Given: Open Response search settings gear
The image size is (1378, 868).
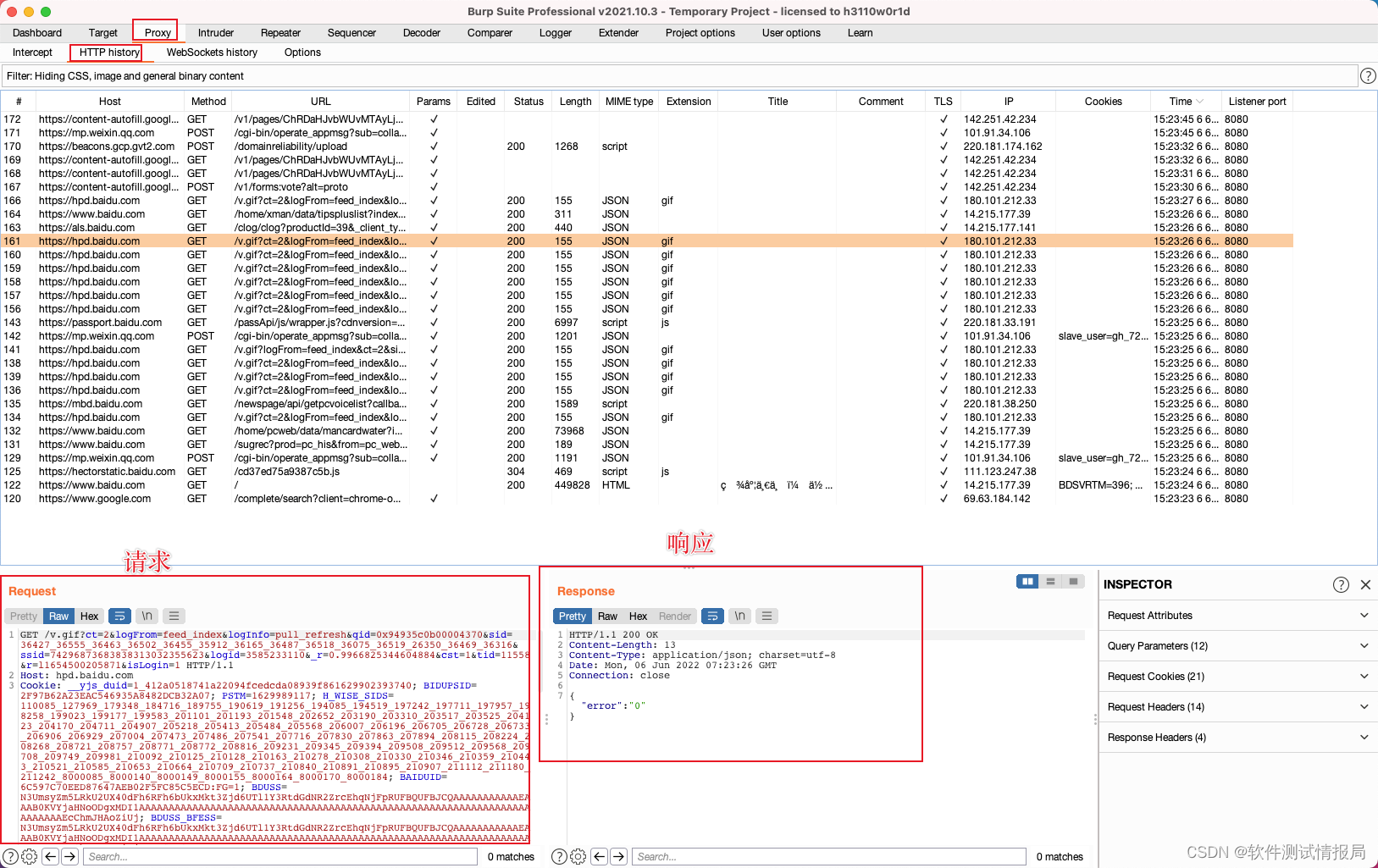Looking at the screenshot, I should pos(578,857).
